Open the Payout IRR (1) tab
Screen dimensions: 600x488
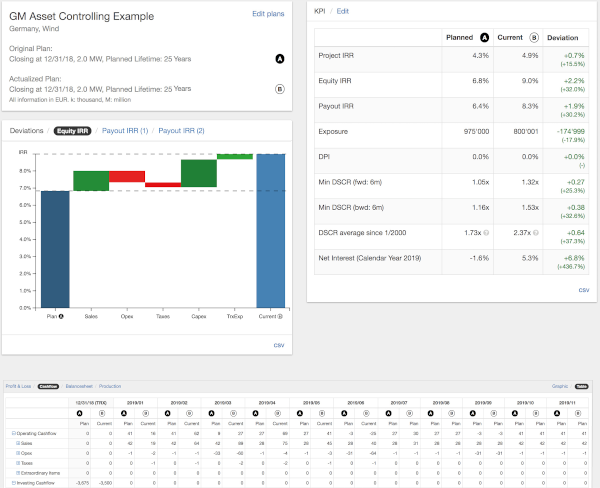(x=126, y=131)
